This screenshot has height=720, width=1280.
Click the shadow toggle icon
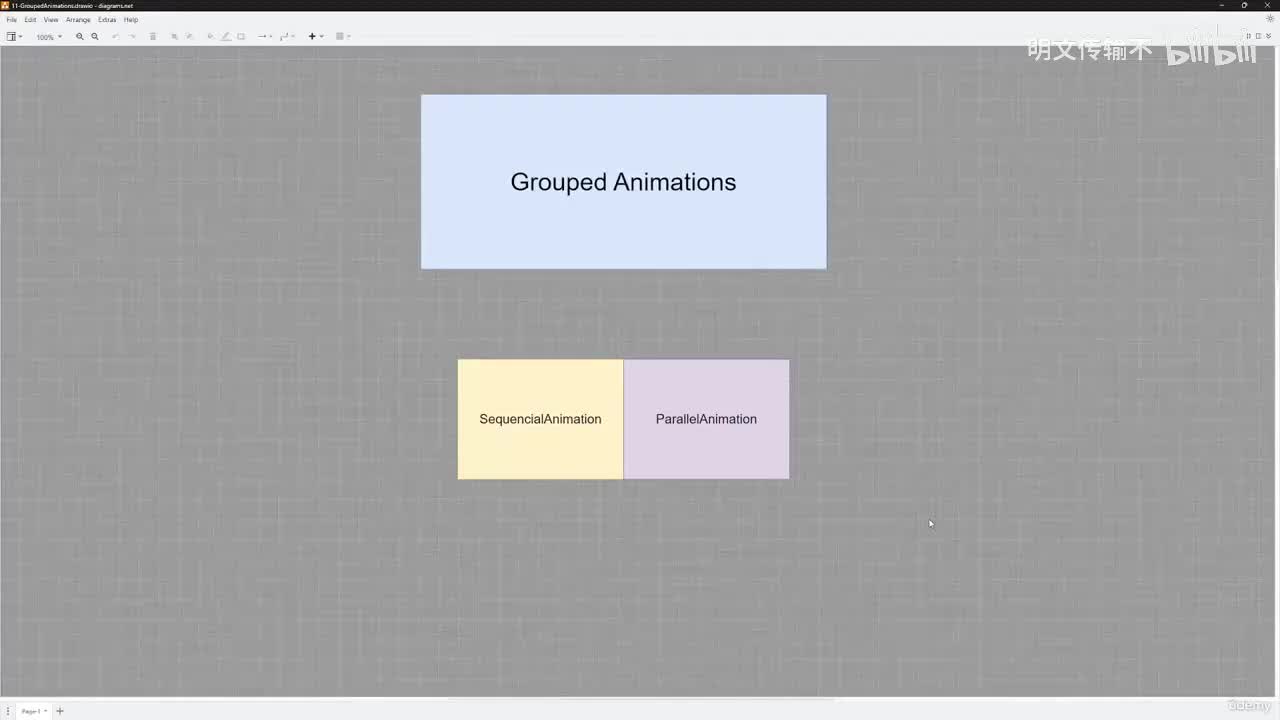tap(241, 37)
